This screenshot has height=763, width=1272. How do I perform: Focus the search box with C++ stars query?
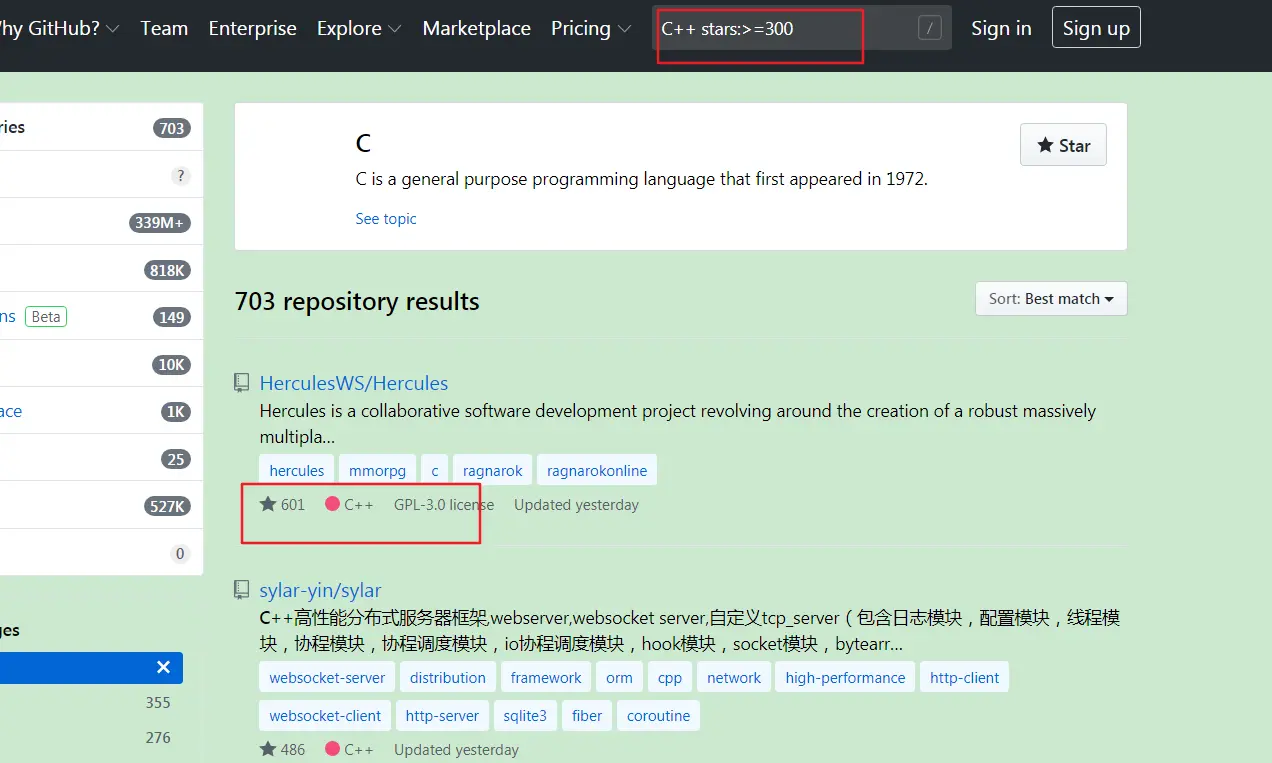click(x=801, y=28)
